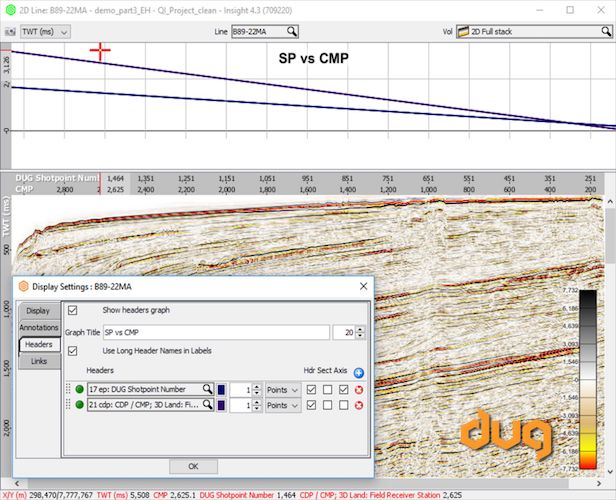
Task: Click the search icon in CDP / CMP header field
Action: [208, 405]
